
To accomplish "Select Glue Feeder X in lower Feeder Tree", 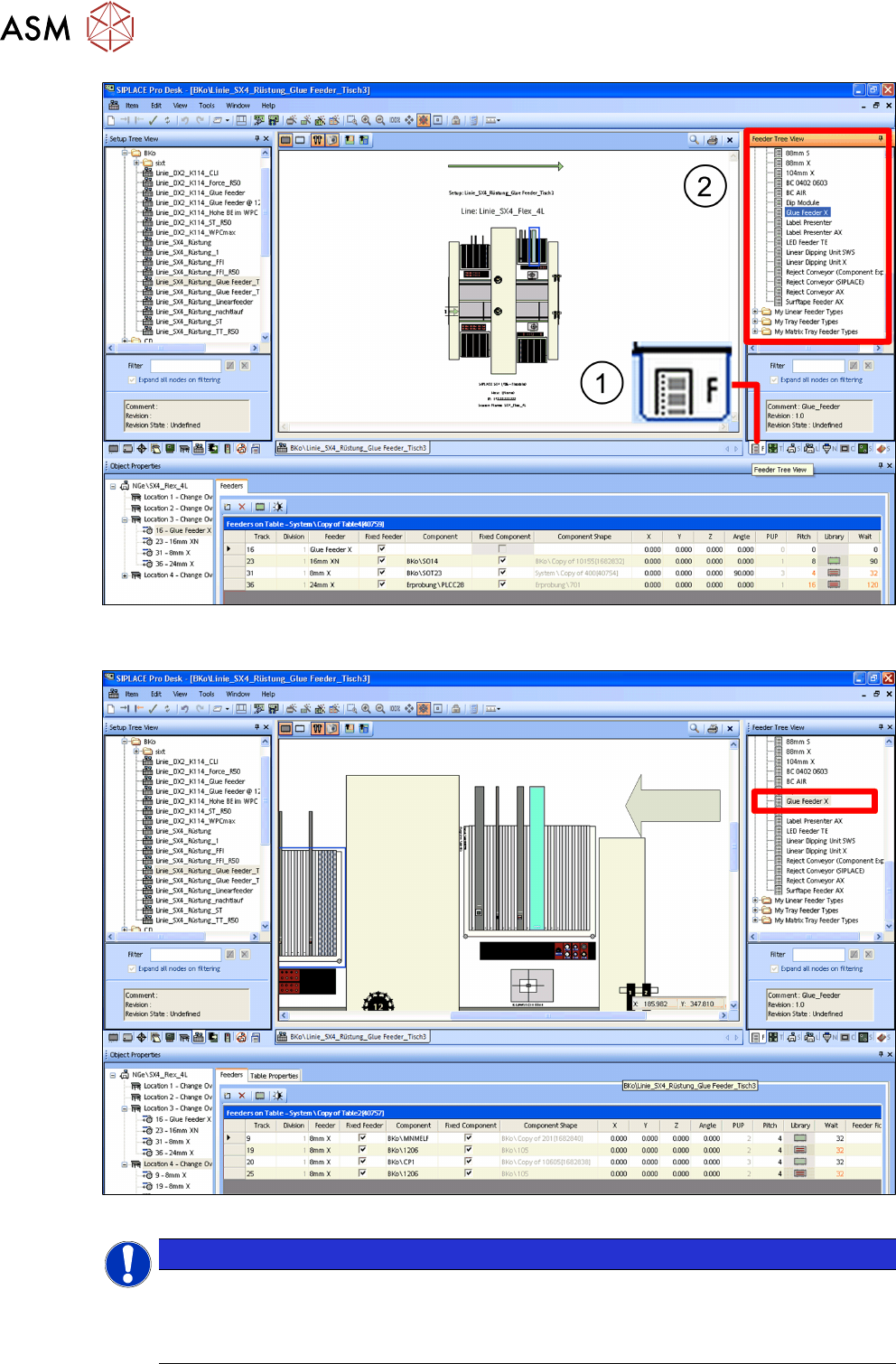I will 807,801.
